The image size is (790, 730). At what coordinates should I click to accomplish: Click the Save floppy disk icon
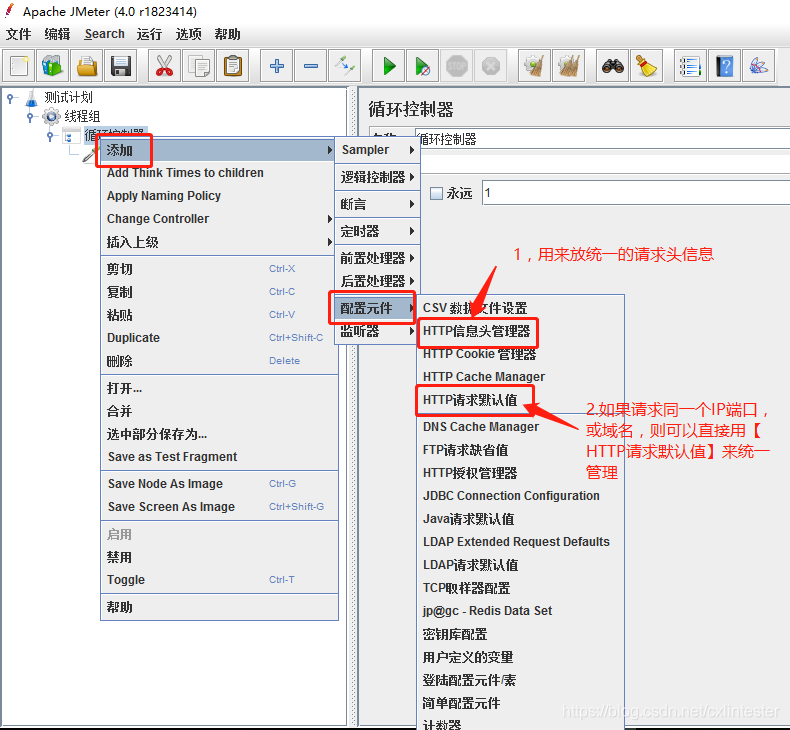121,66
